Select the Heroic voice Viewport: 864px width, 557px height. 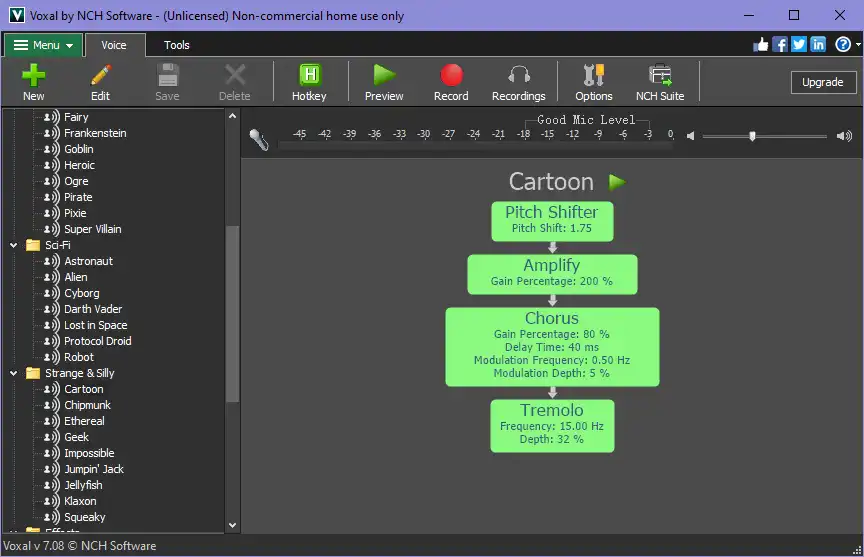coord(79,165)
